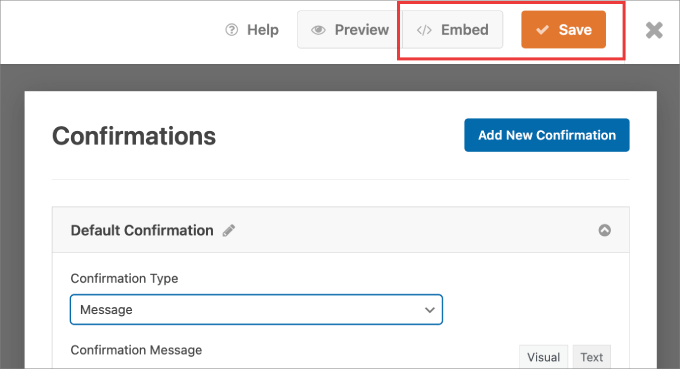Click the Confirmation Message label
680x369 pixels.
(136, 350)
